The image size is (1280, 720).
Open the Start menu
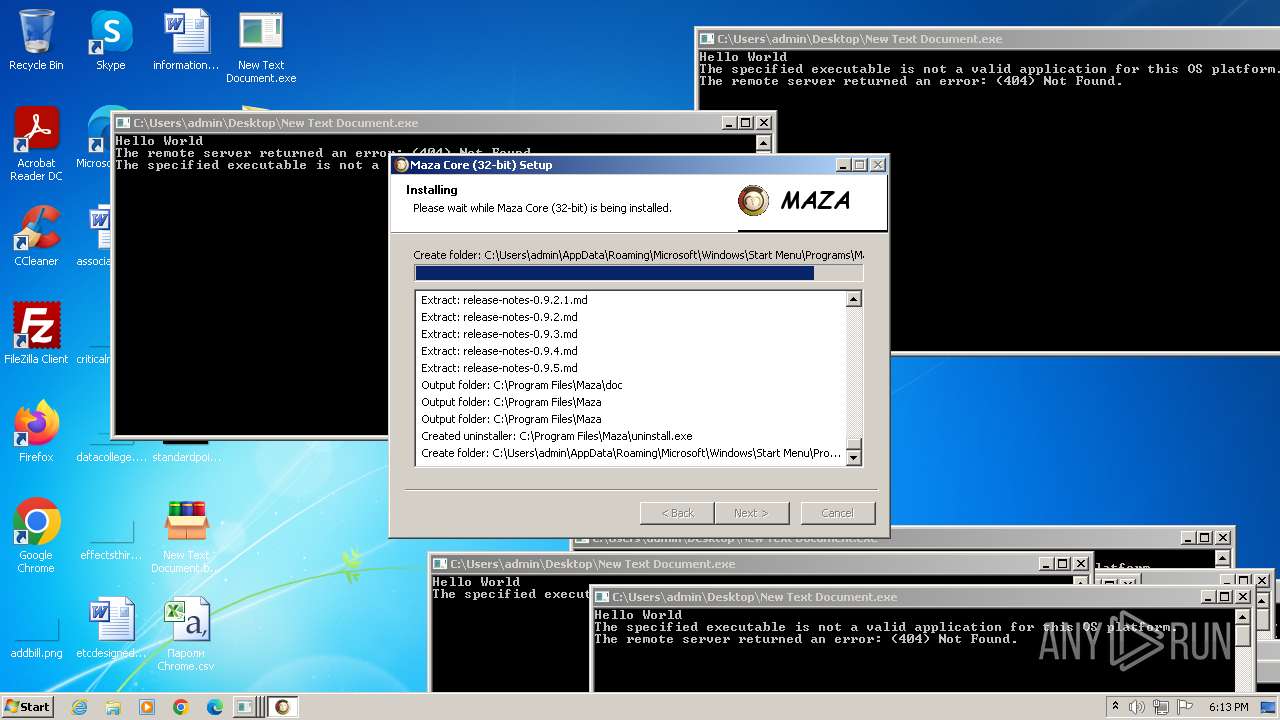(x=28, y=707)
